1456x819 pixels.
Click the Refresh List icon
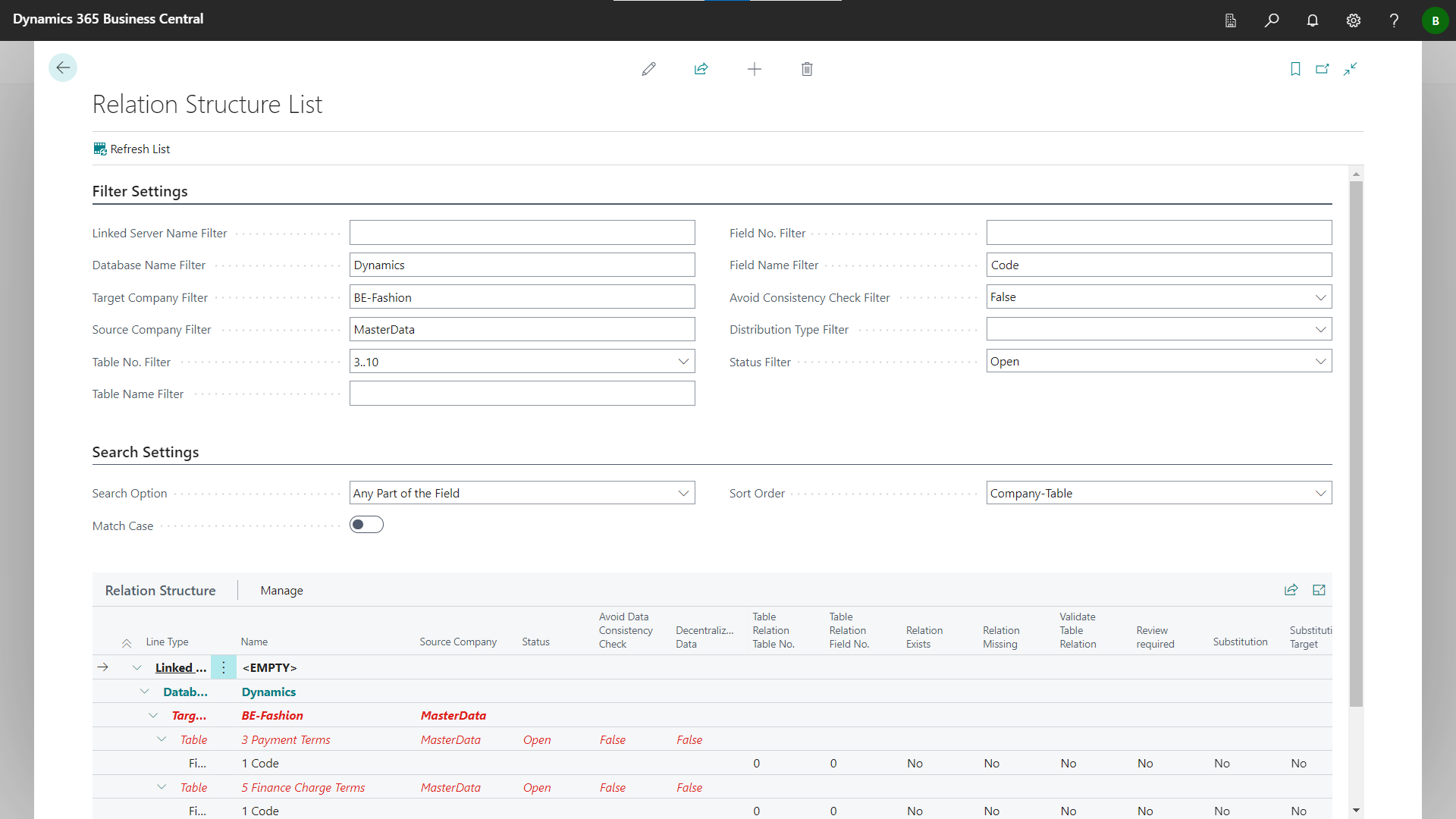pos(100,149)
